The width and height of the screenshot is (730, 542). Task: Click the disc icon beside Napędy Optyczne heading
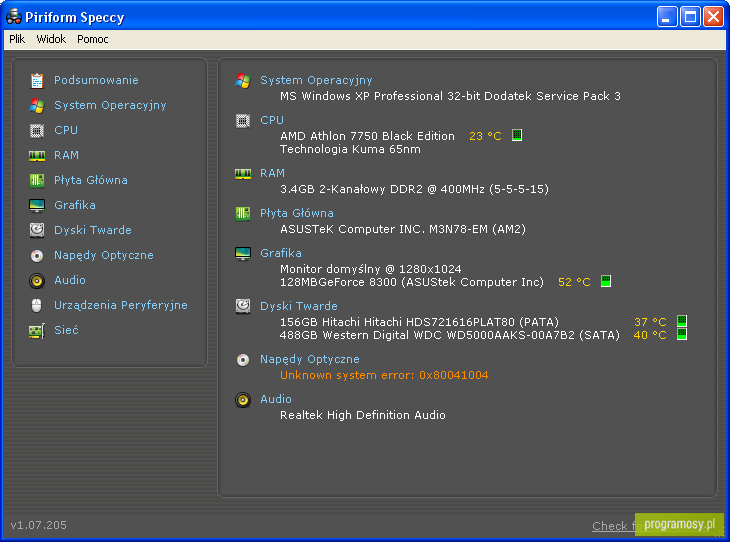point(243,360)
